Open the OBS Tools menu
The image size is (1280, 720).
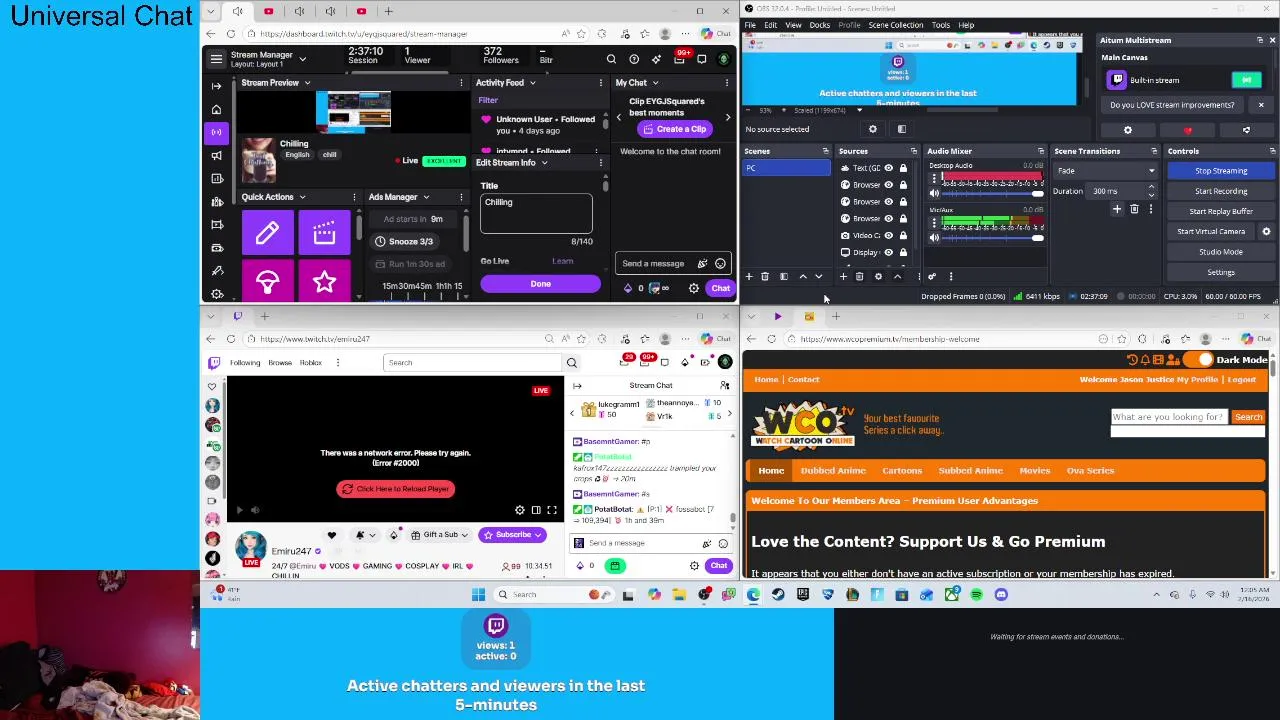click(x=941, y=25)
